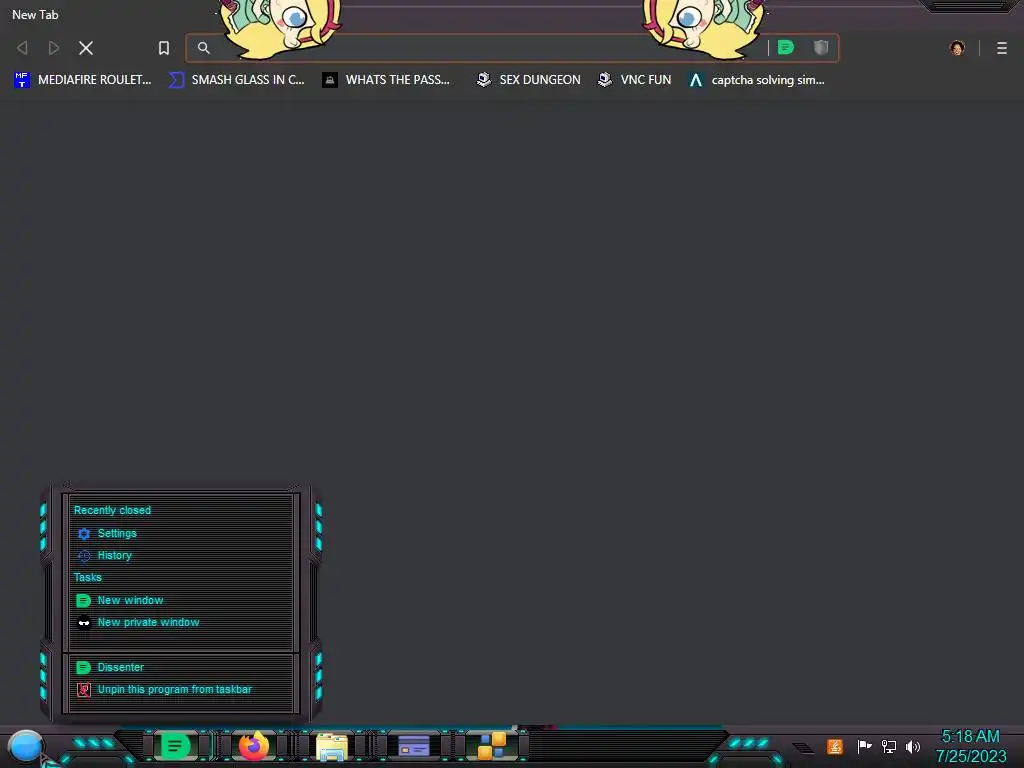Open captcha solving sim... bookmark
This screenshot has height=768, width=1024.
757,80
